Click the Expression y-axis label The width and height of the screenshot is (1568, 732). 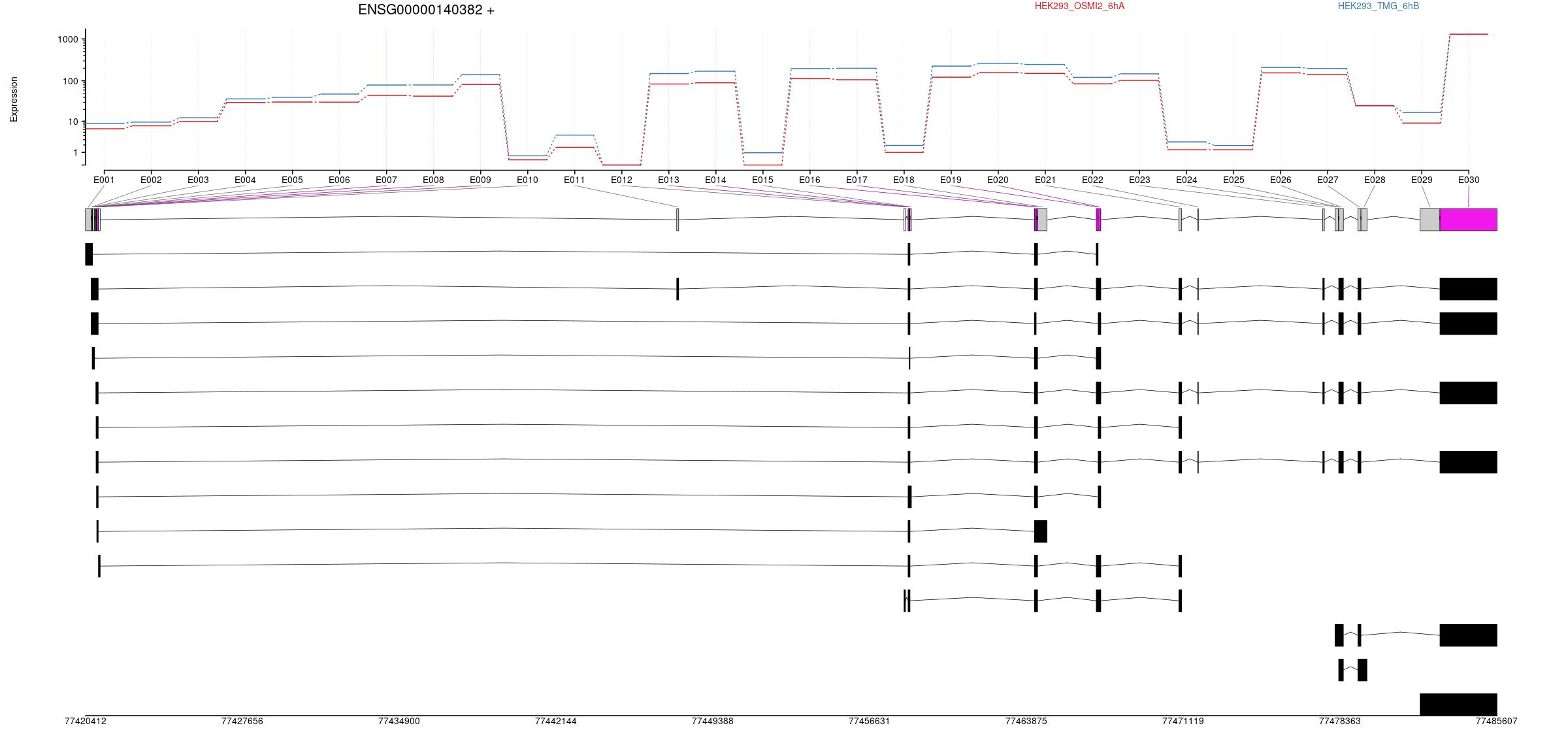tap(14, 99)
